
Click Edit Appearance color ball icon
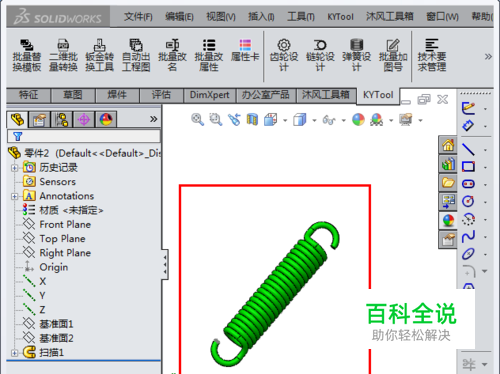click(x=358, y=119)
